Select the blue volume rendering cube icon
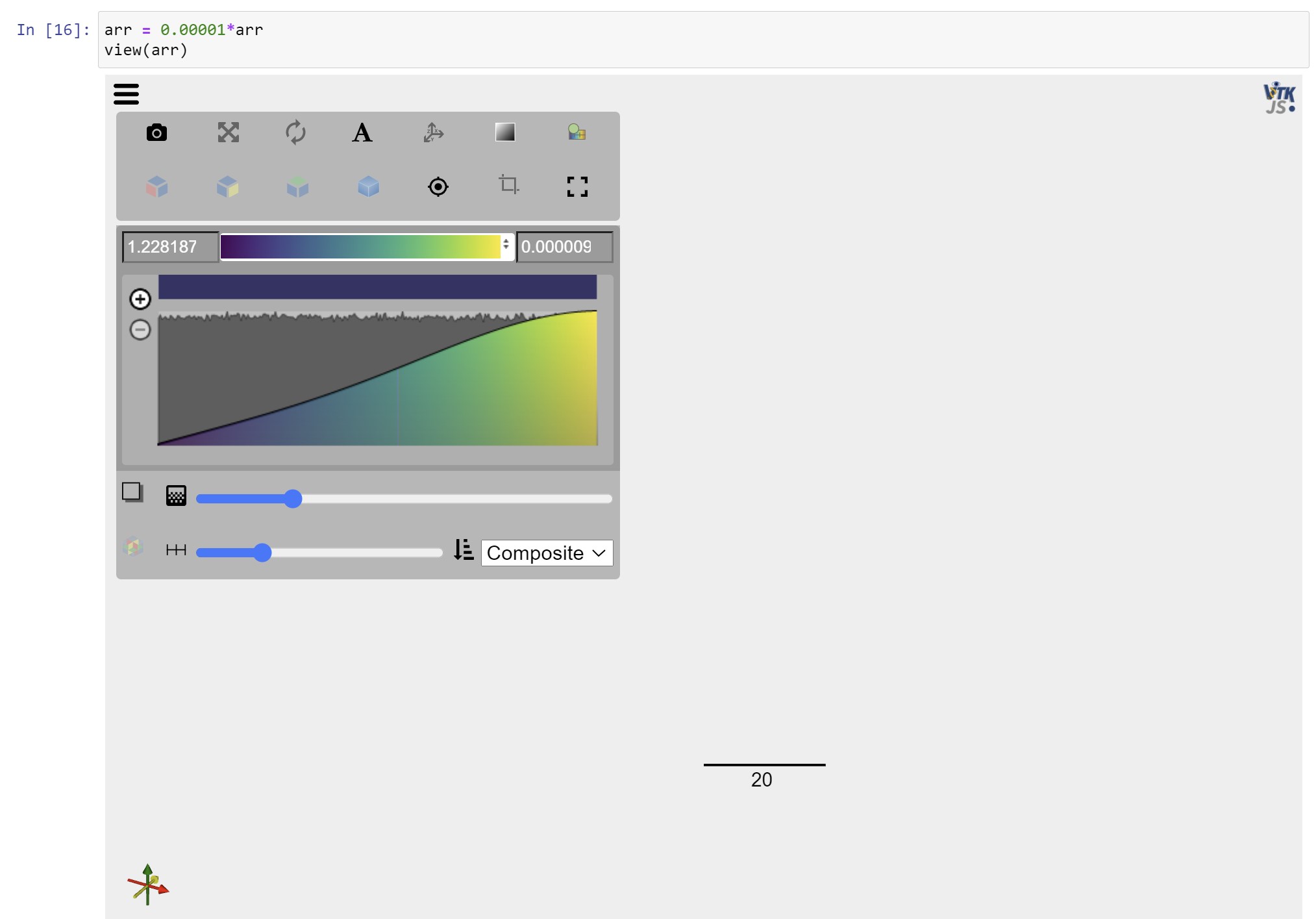This screenshot has width=1316, height=919. (x=368, y=186)
